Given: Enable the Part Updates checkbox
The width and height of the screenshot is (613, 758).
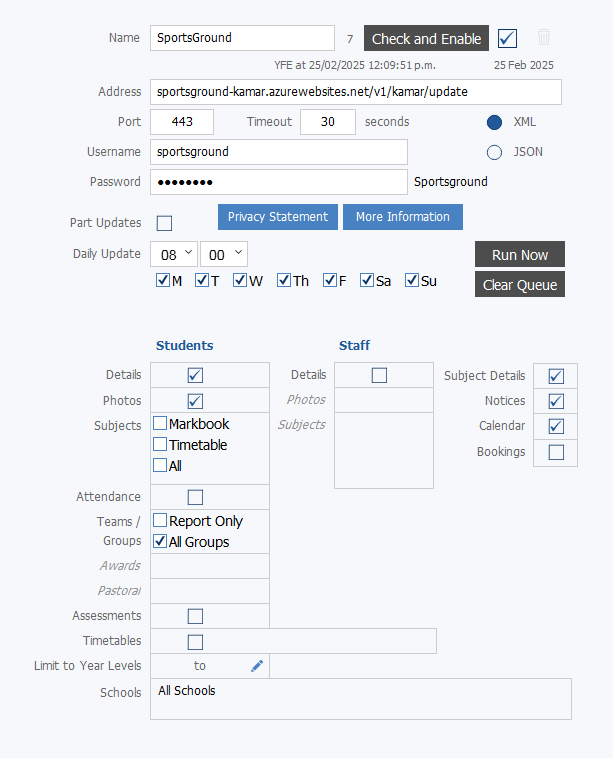Looking at the screenshot, I should (164, 223).
